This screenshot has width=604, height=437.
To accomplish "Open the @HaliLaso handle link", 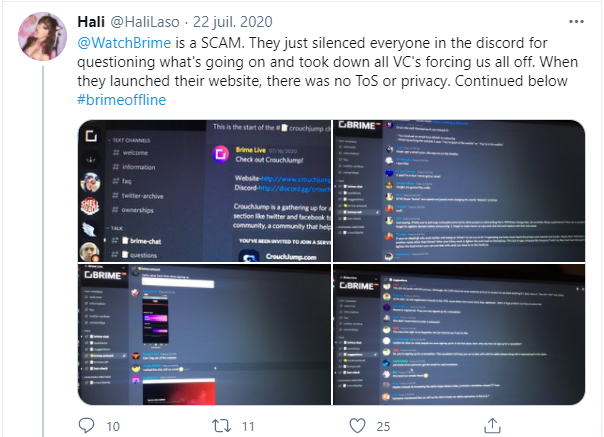I will [x=148, y=22].
